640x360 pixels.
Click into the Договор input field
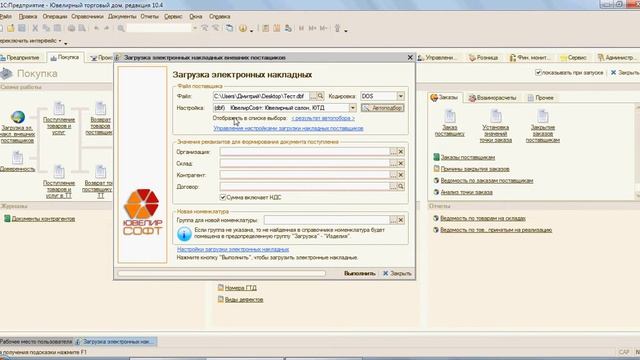(304, 187)
